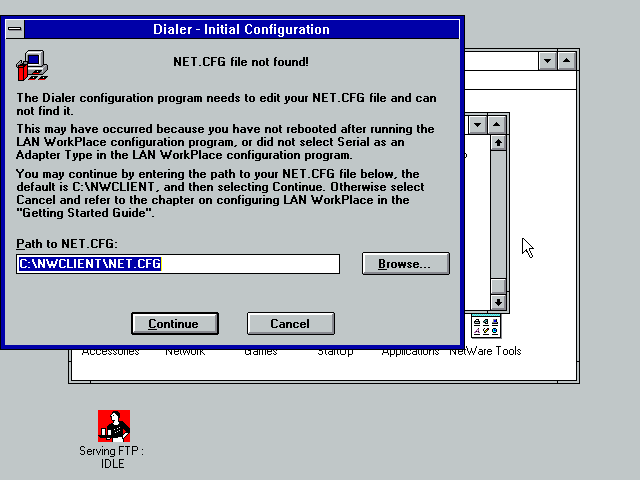
Task: Click the inner window scrollbar thumb
Action: (x=498, y=286)
